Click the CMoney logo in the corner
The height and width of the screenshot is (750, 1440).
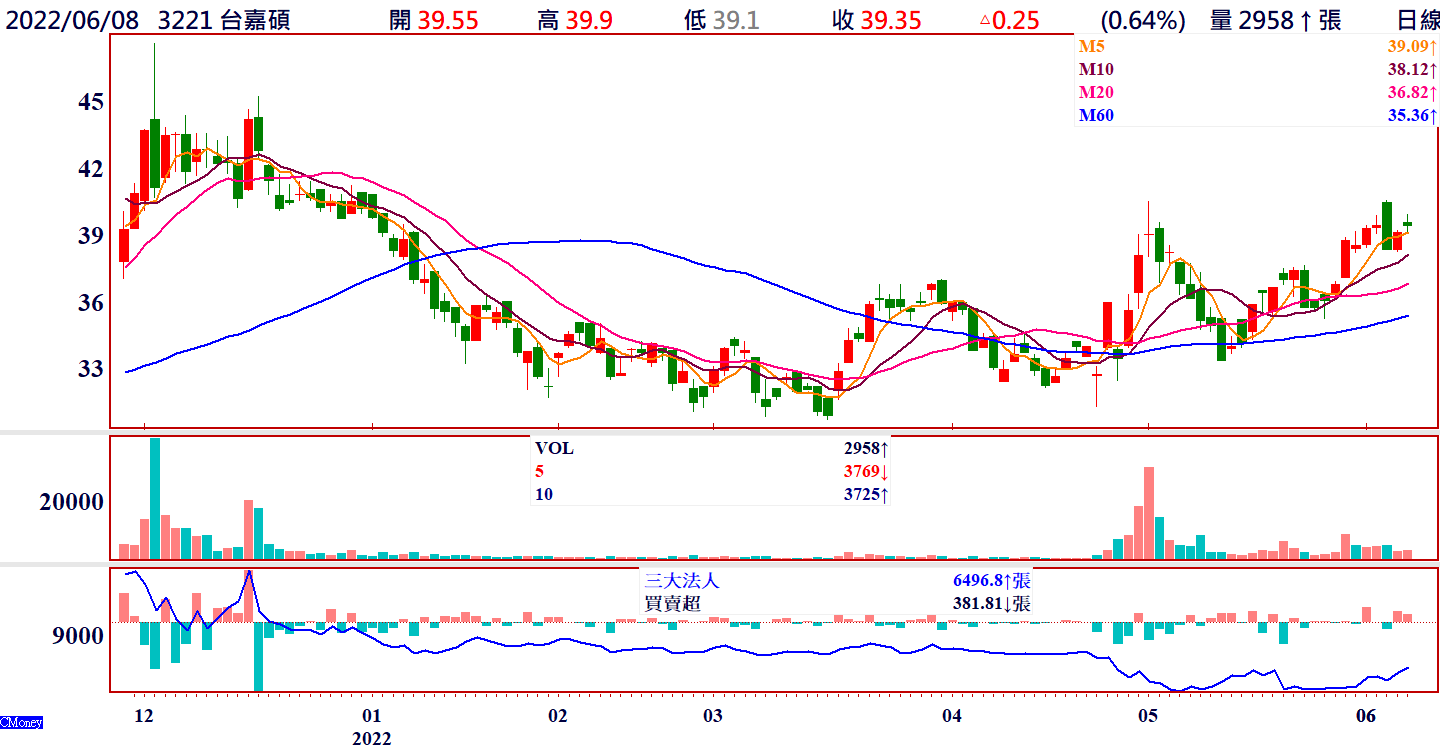coord(21,721)
